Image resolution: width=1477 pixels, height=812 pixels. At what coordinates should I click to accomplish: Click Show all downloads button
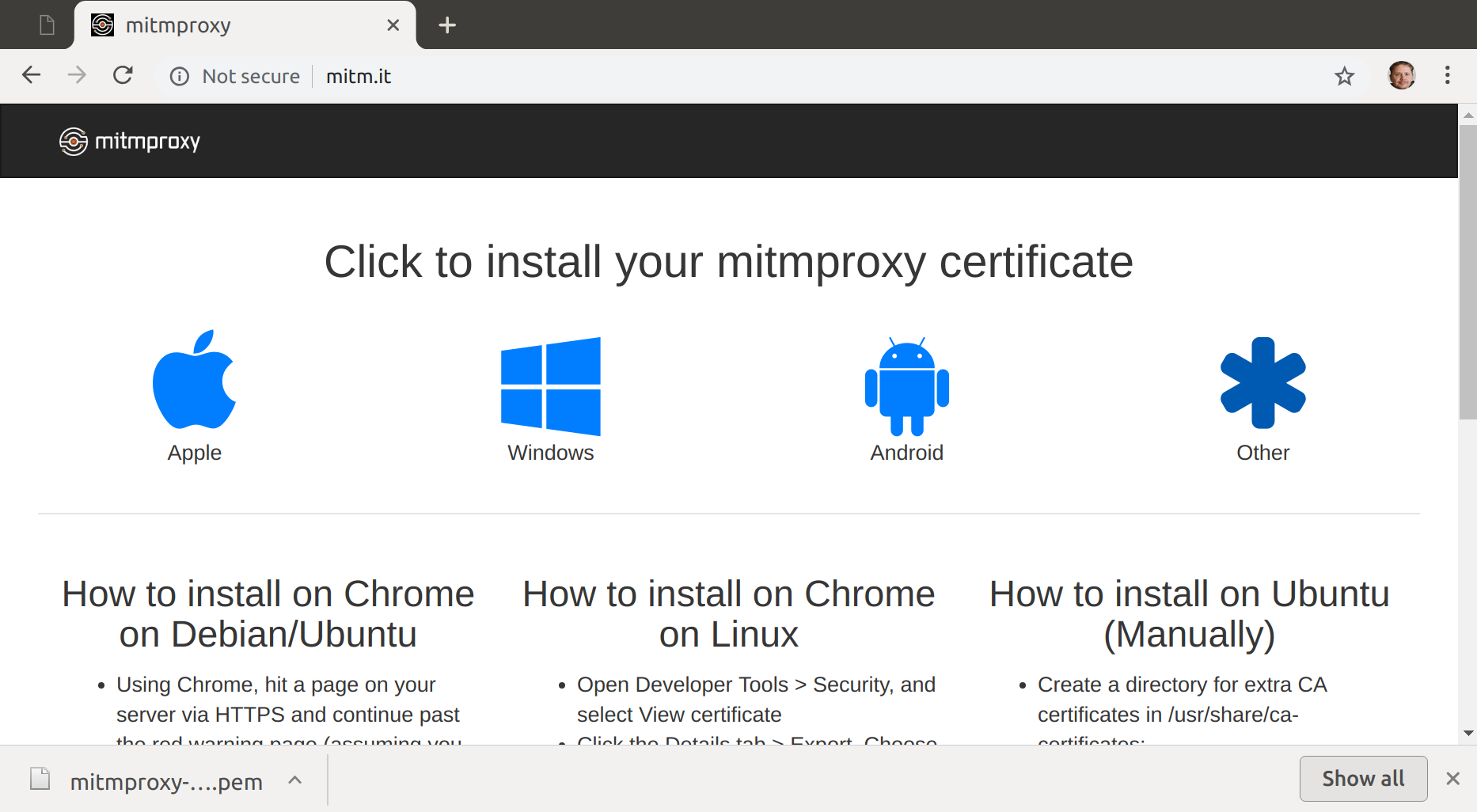click(1363, 779)
